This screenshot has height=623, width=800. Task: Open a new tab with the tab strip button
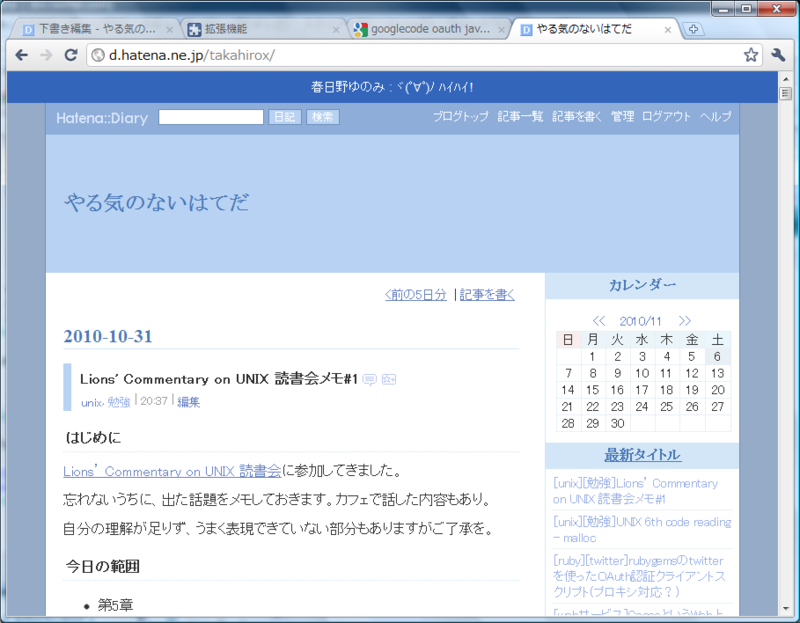click(x=694, y=28)
